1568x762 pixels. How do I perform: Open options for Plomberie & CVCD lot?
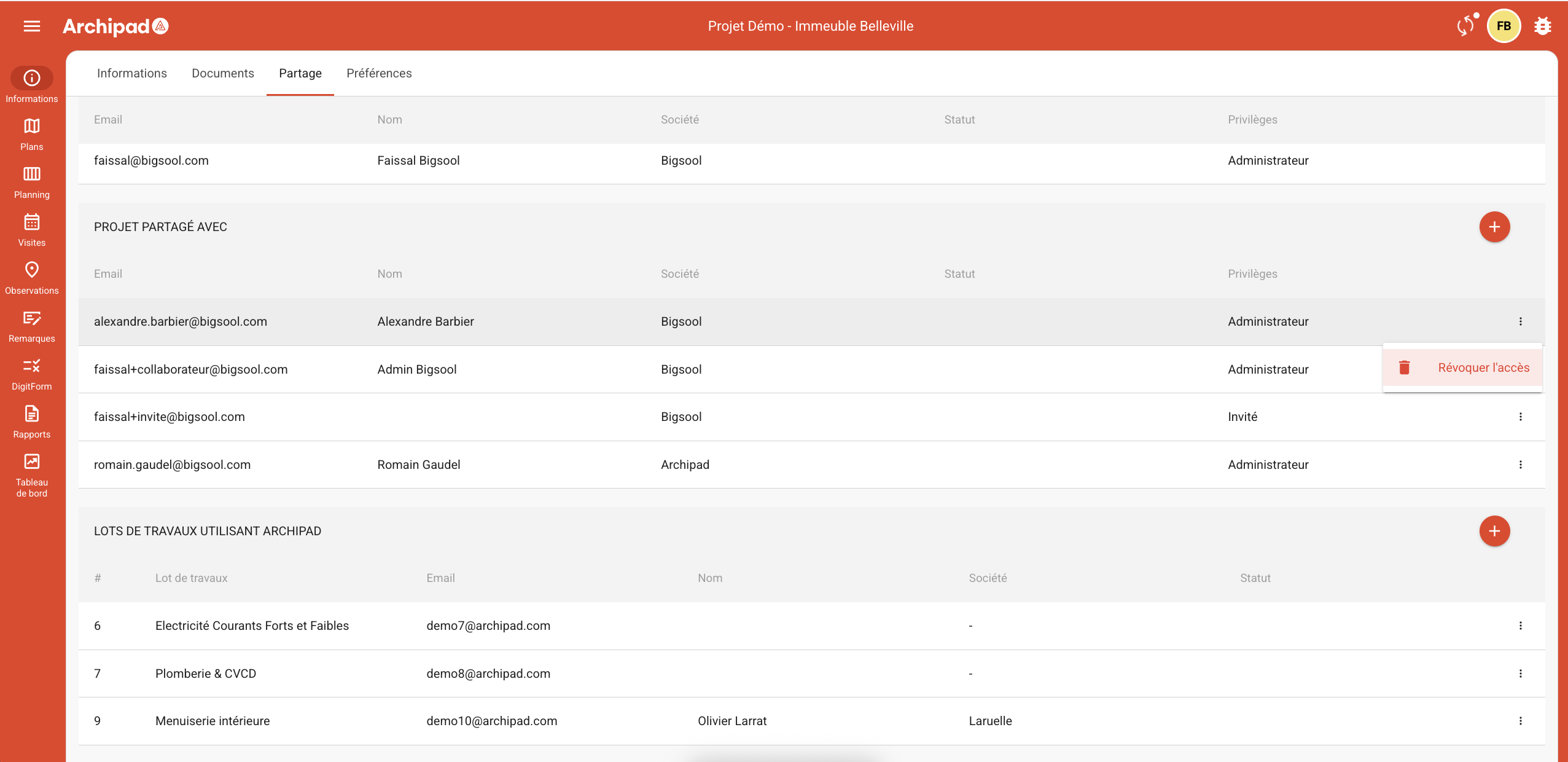pyautogui.click(x=1521, y=674)
